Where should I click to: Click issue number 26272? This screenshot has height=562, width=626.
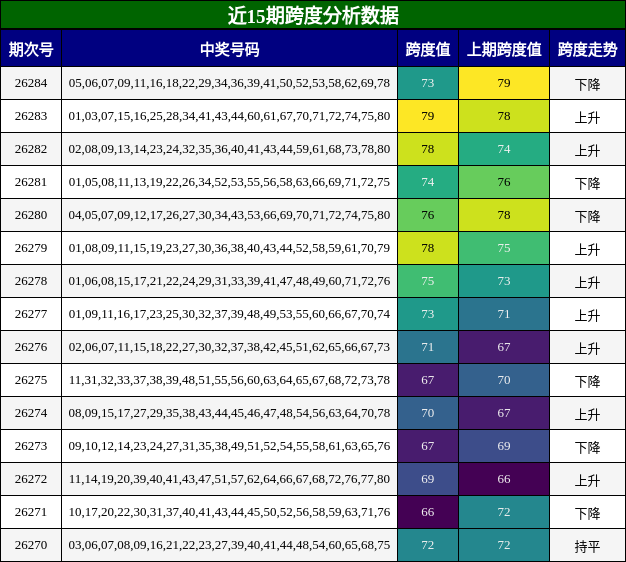(x=31, y=479)
